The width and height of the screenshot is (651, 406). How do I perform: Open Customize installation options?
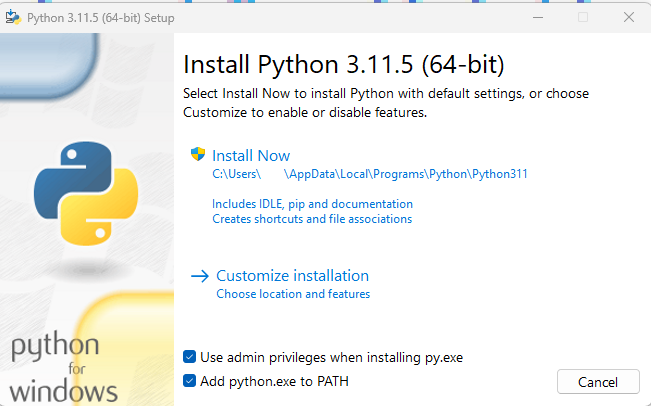[292, 276]
